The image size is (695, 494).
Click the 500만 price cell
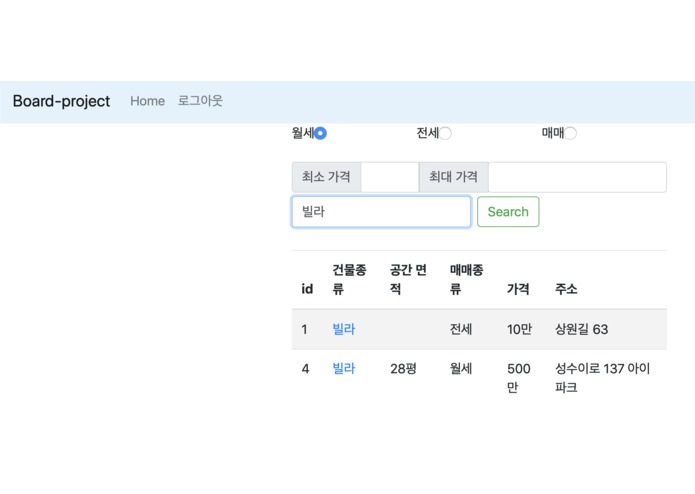coord(519,378)
